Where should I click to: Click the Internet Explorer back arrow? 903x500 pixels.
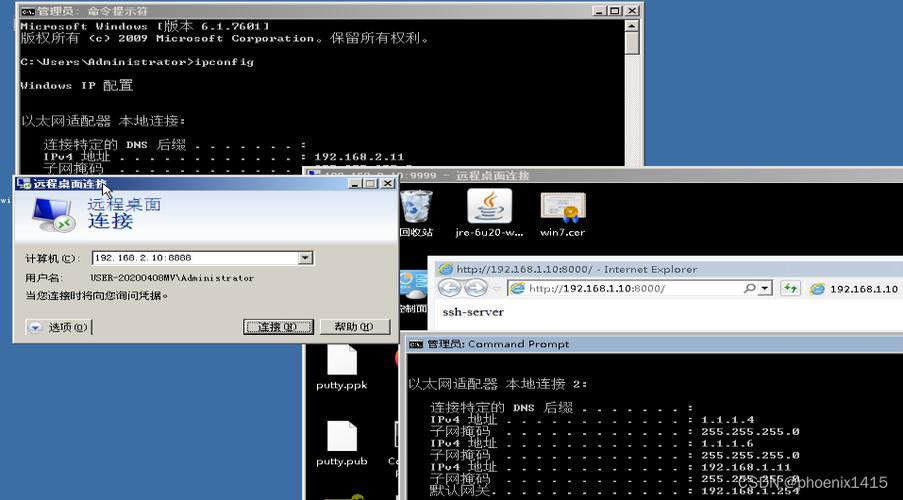[x=449, y=288]
